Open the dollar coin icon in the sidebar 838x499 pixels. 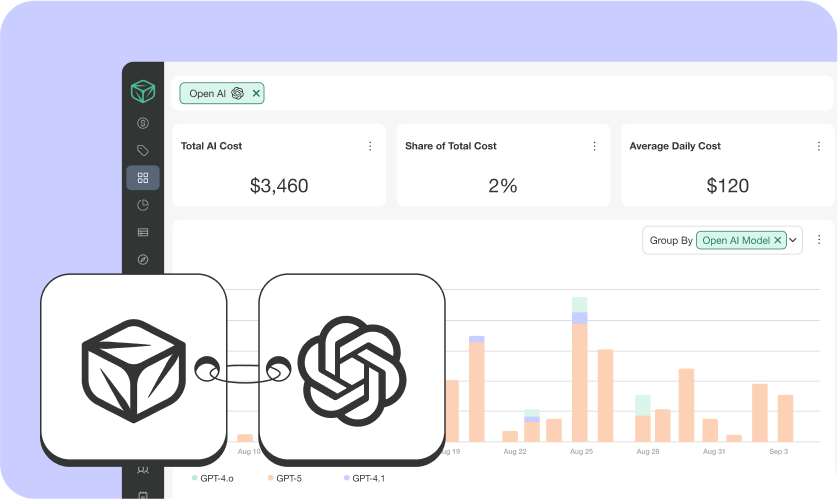pyautogui.click(x=143, y=123)
